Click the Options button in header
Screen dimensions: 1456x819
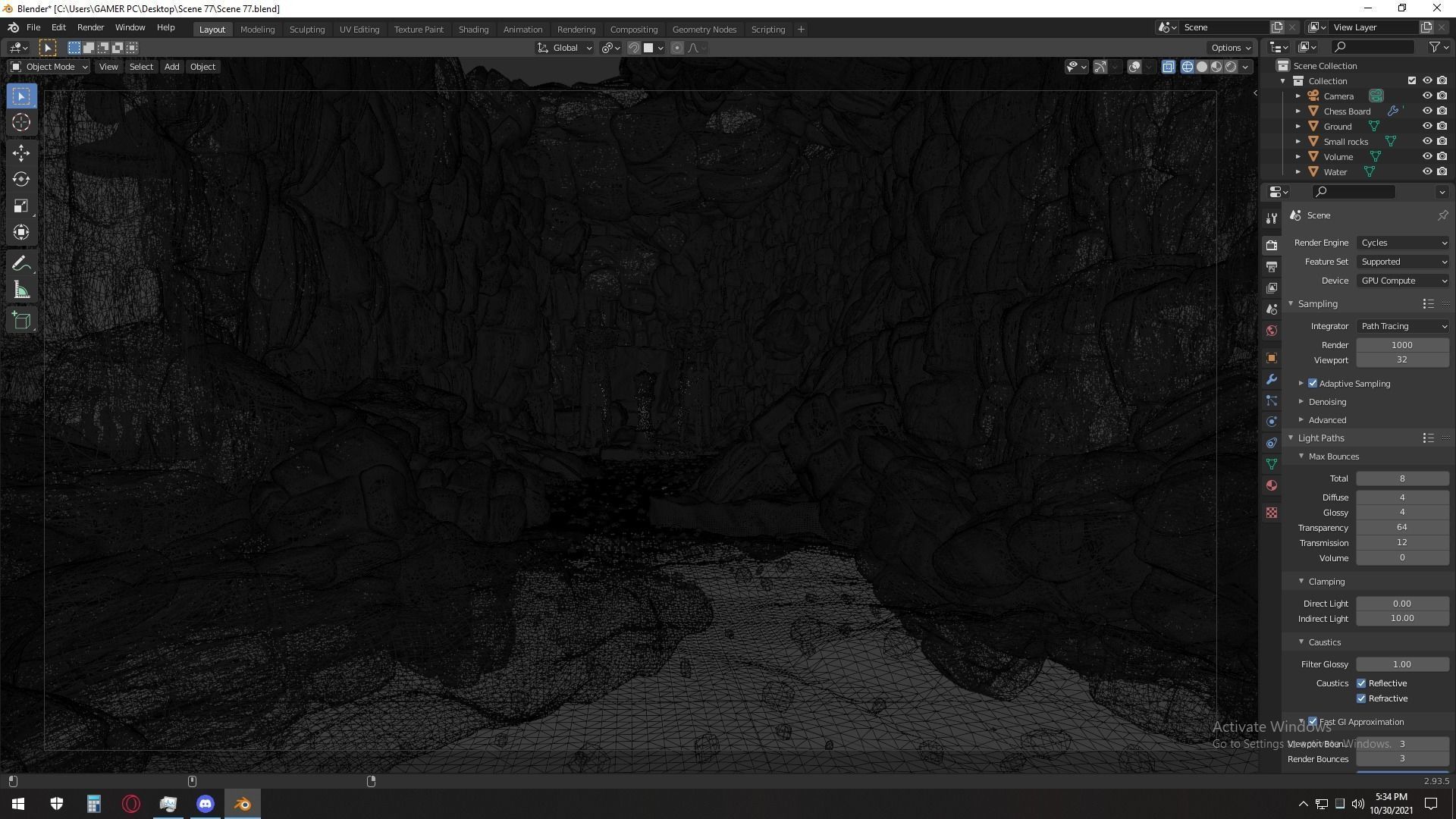pyautogui.click(x=1230, y=48)
